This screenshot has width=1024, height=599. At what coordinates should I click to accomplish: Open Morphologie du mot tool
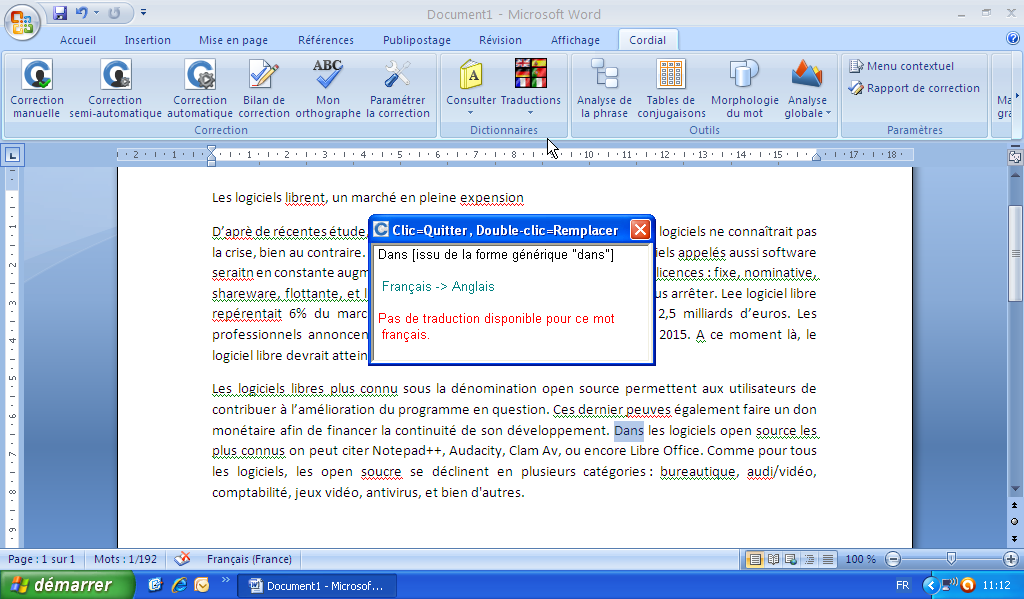pos(744,89)
